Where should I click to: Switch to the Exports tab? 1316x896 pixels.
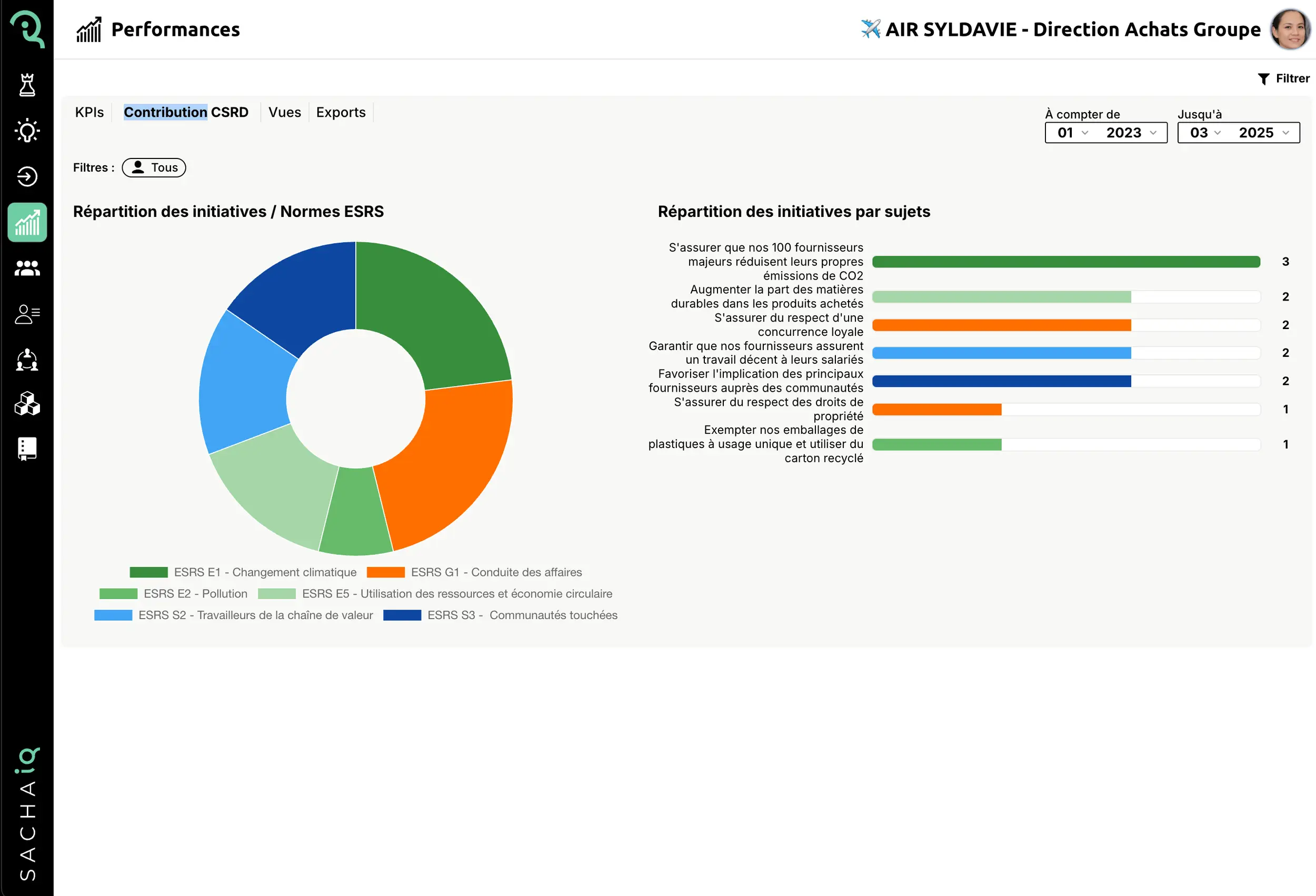(x=341, y=112)
